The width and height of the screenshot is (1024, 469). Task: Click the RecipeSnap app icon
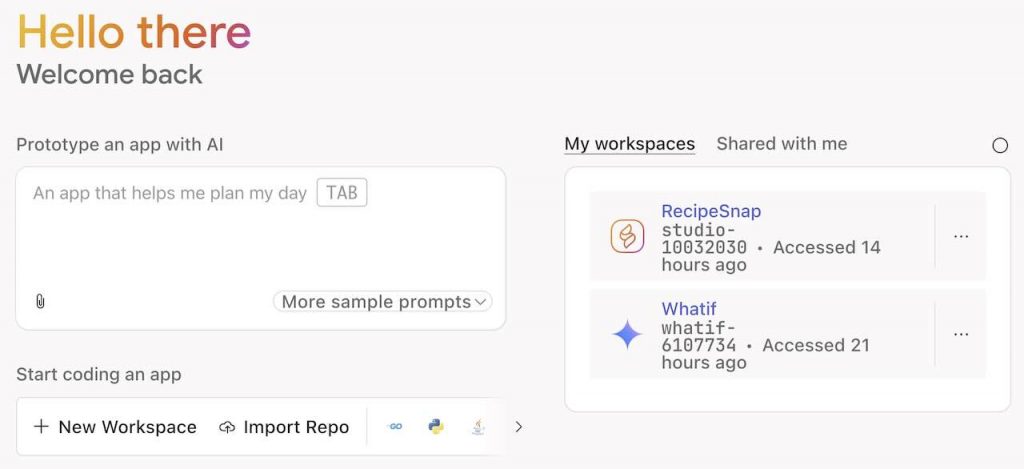point(627,236)
